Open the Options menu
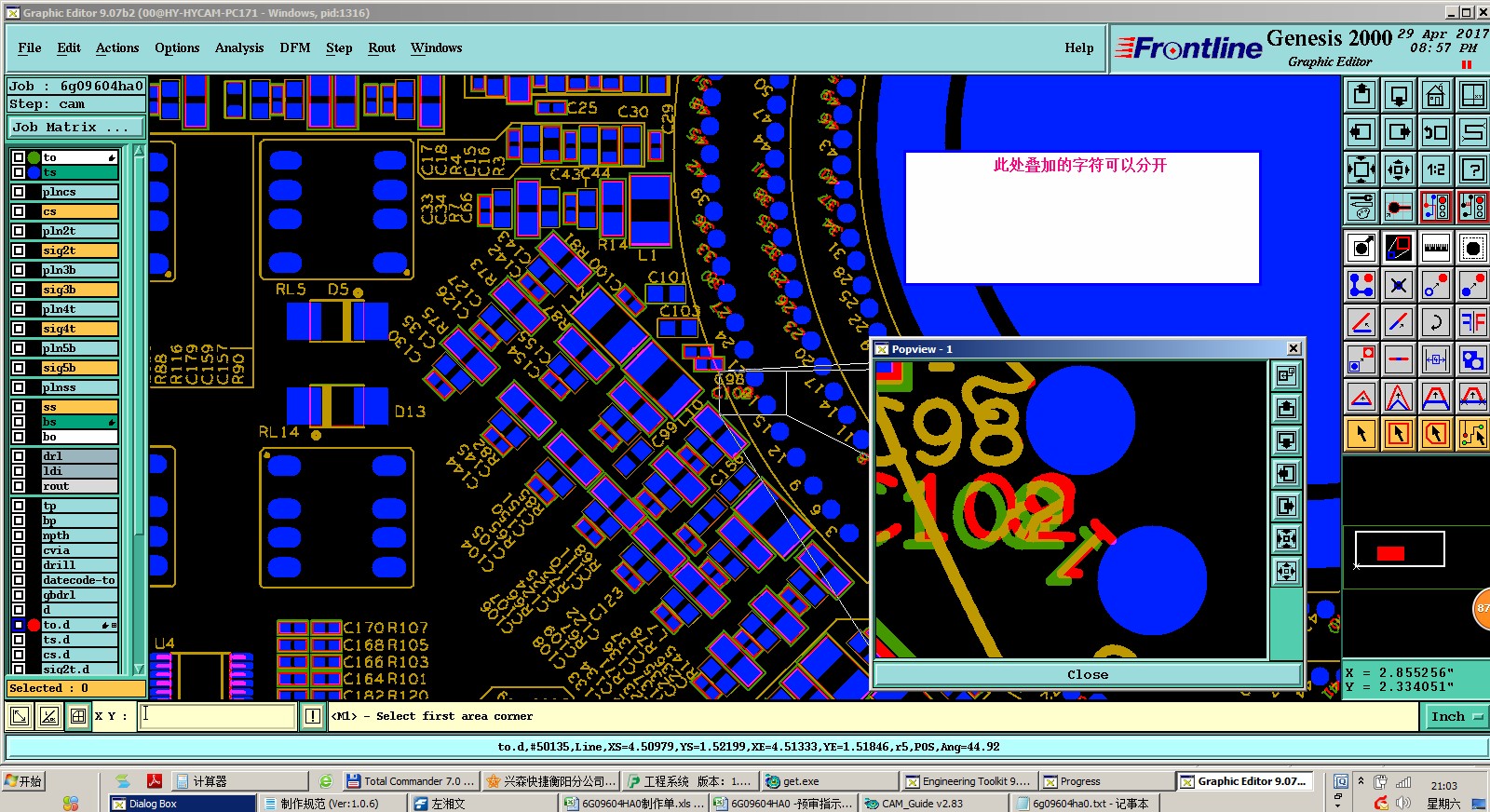The height and width of the screenshot is (812, 1490). pos(177,47)
